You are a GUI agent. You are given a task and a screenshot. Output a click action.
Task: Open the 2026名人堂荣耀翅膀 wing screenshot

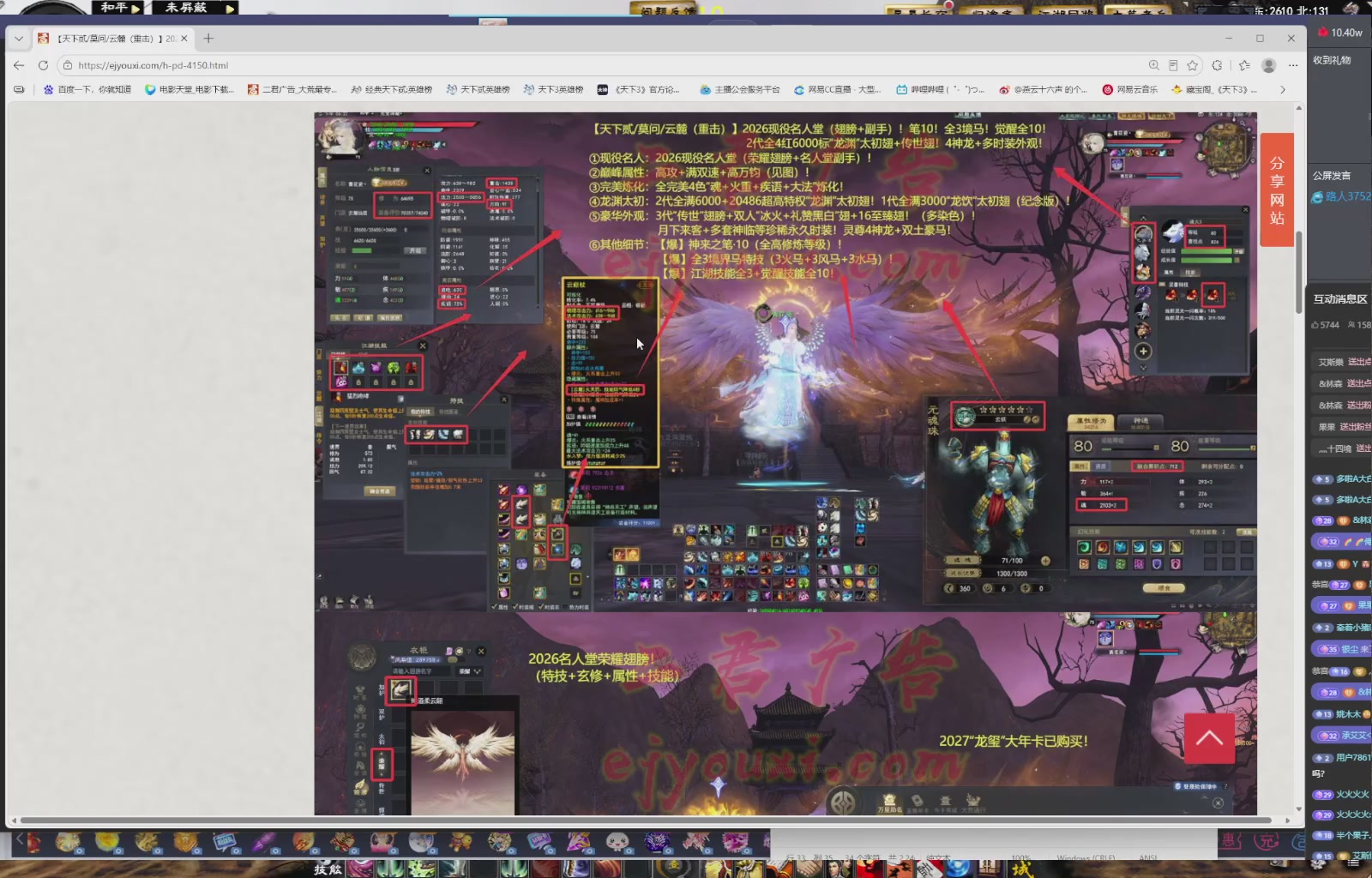785,713
